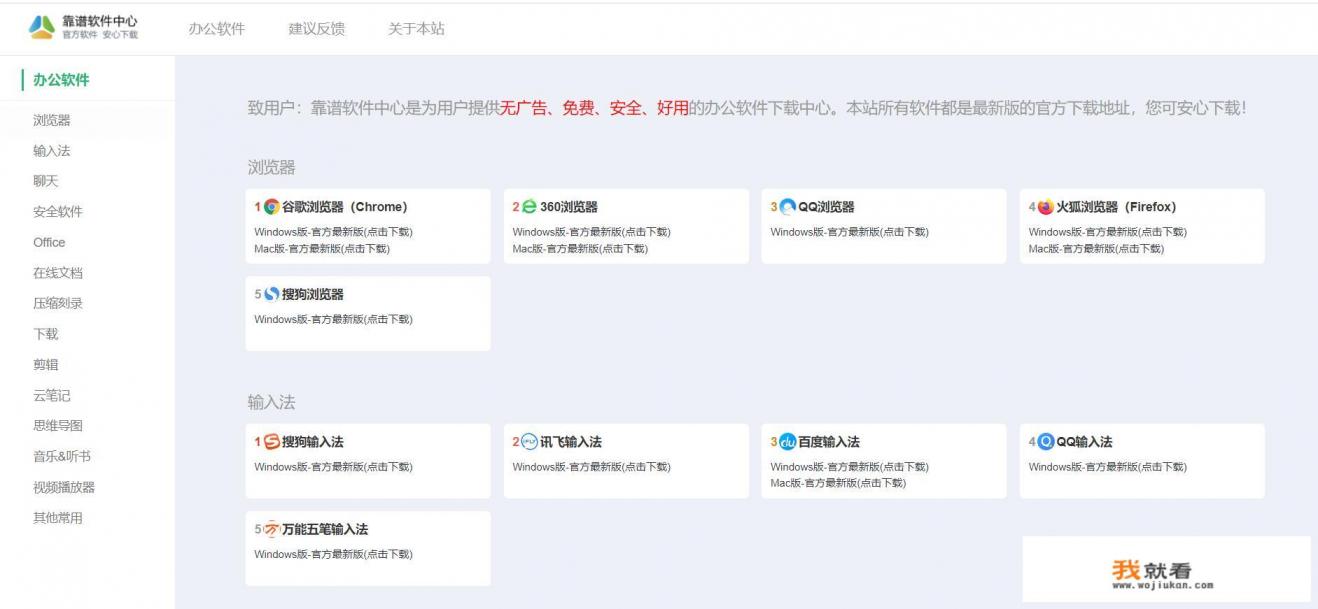Viewport: 1318px width, 609px height.
Task: Download 讯飞输入法 Windows版
Action: pyautogui.click(x=592, y=467)
